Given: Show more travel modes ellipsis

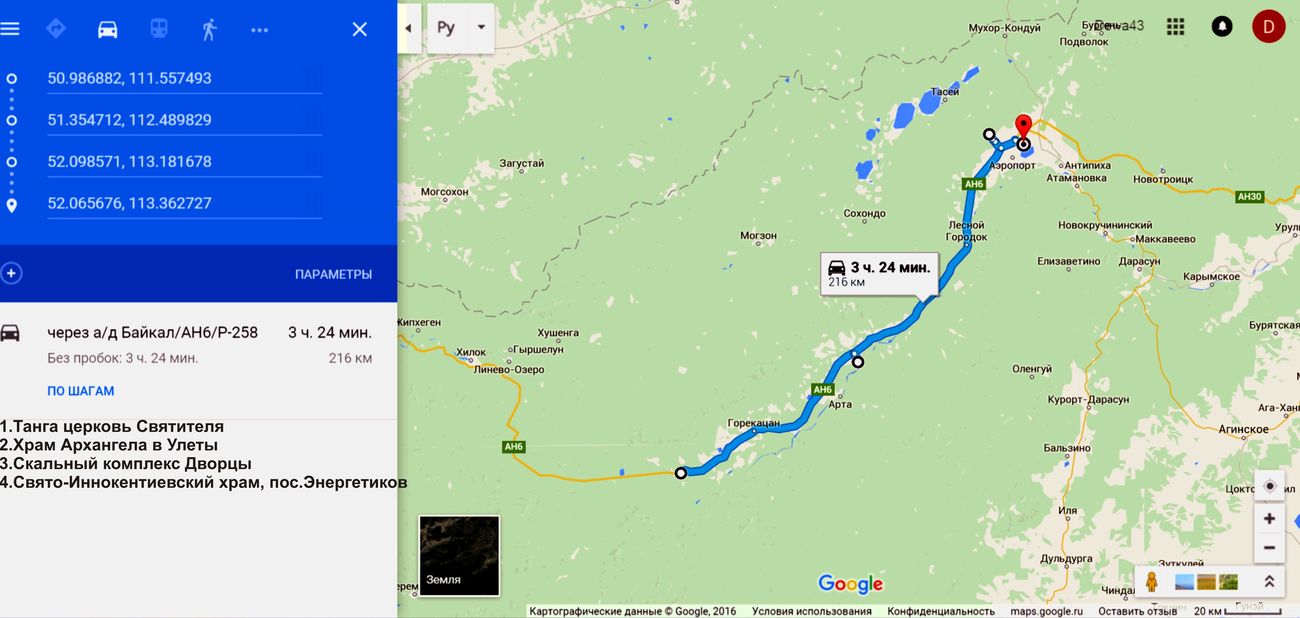Looking at the screenshot, I should 260,30.
